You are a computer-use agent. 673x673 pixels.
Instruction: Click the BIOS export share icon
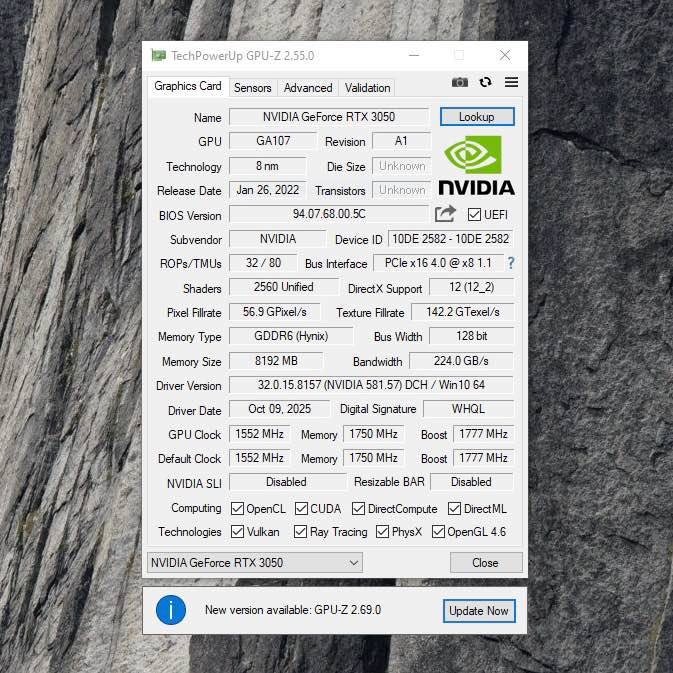coord(445,214)
